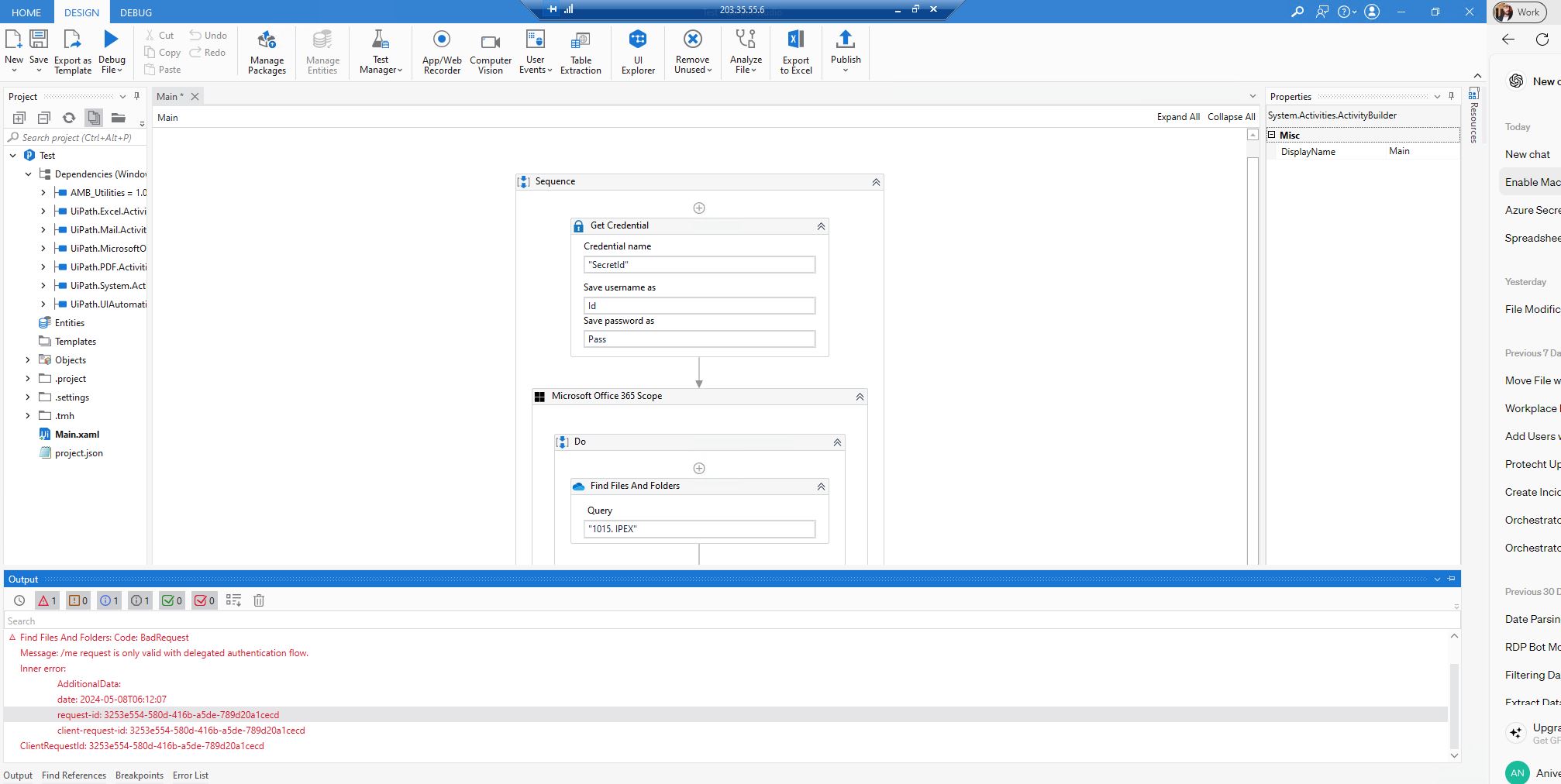Click the Output panel vertical scrollbar
The height and width of the screenshot is (784, 1561).
click(1454, 705)
